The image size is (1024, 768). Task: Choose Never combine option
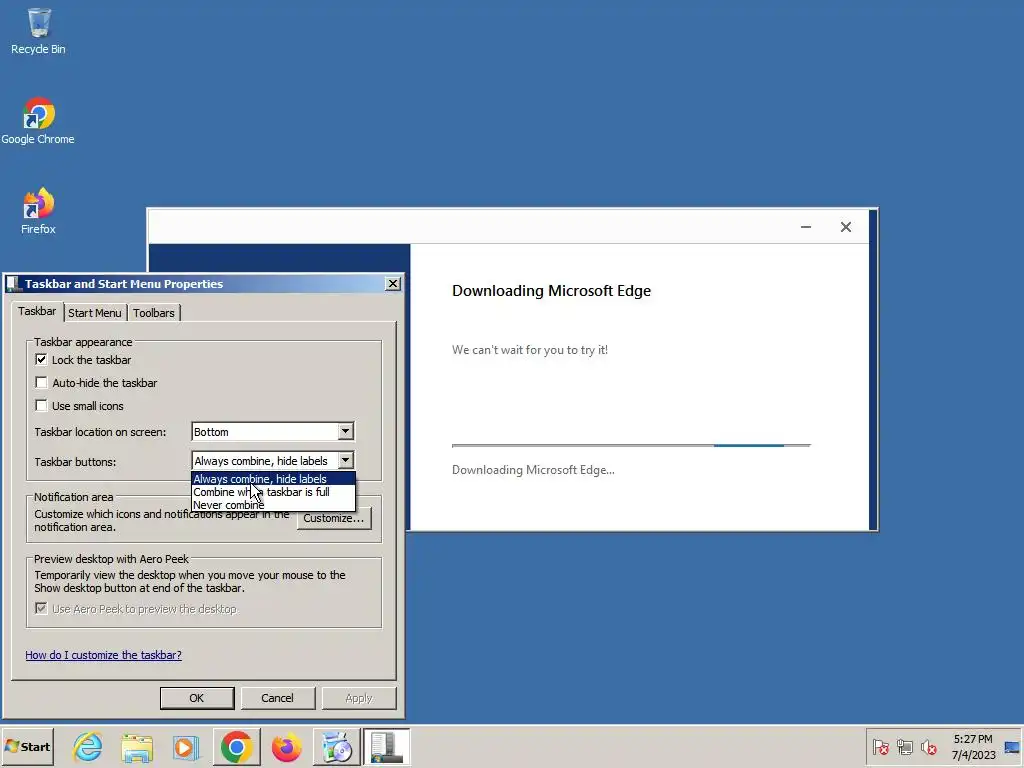274,505
